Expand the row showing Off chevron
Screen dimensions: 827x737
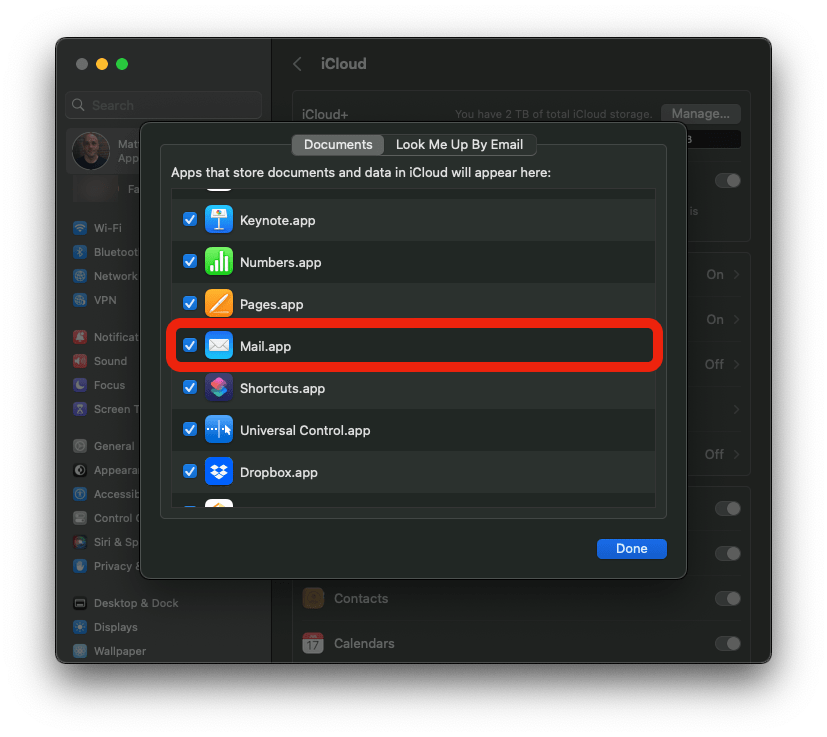tap(723, 365)
